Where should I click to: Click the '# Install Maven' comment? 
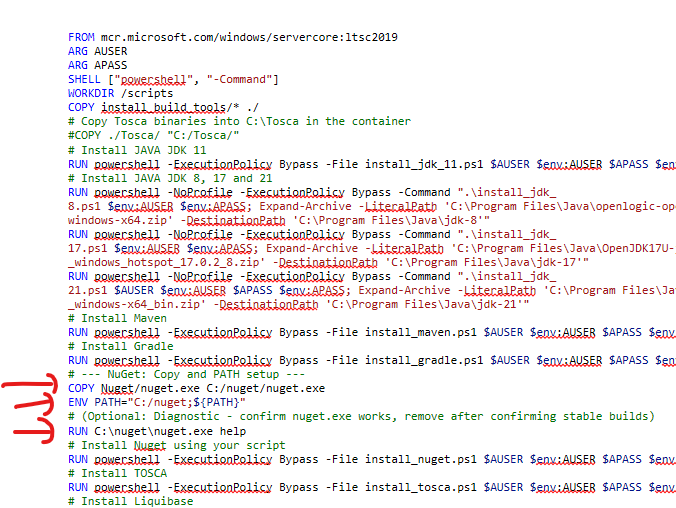click(x=117, y=318)
